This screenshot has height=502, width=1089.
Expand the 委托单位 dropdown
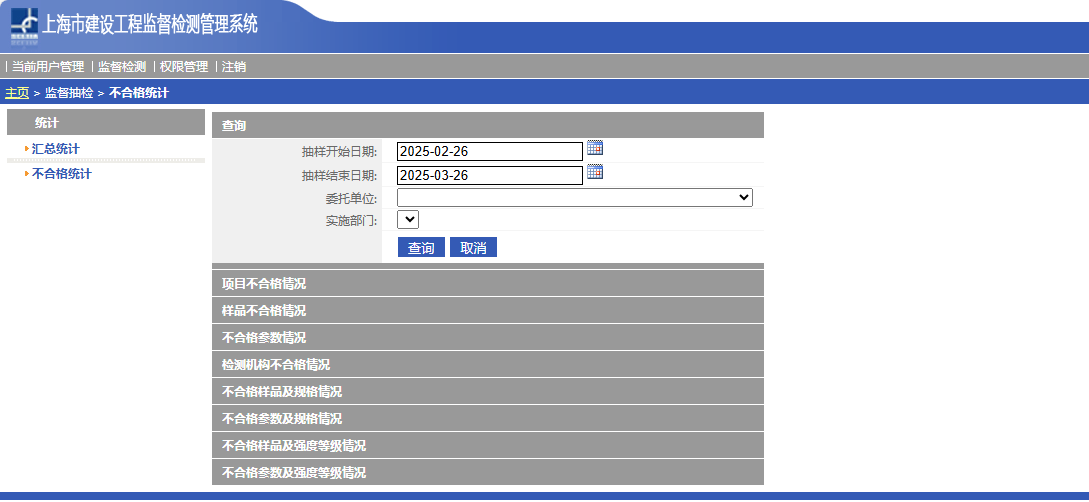point(574,198)
